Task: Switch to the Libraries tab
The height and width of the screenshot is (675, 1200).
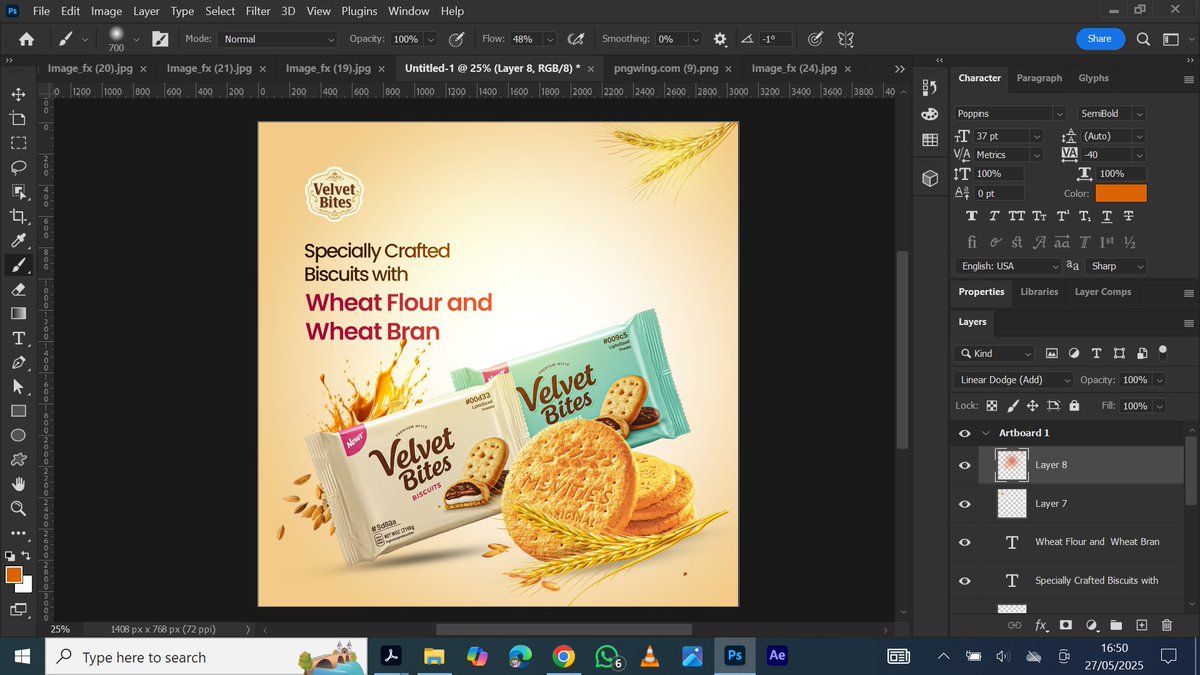Action: [x=1039, y=292]
